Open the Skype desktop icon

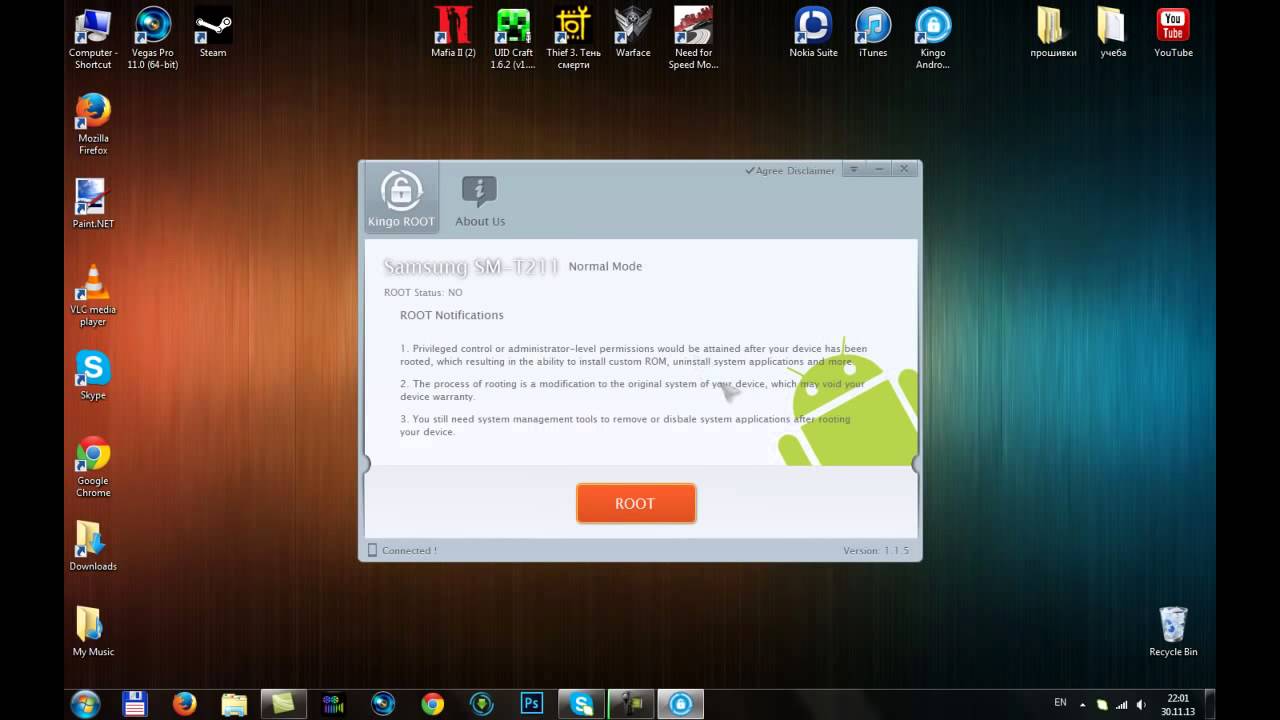93,375
